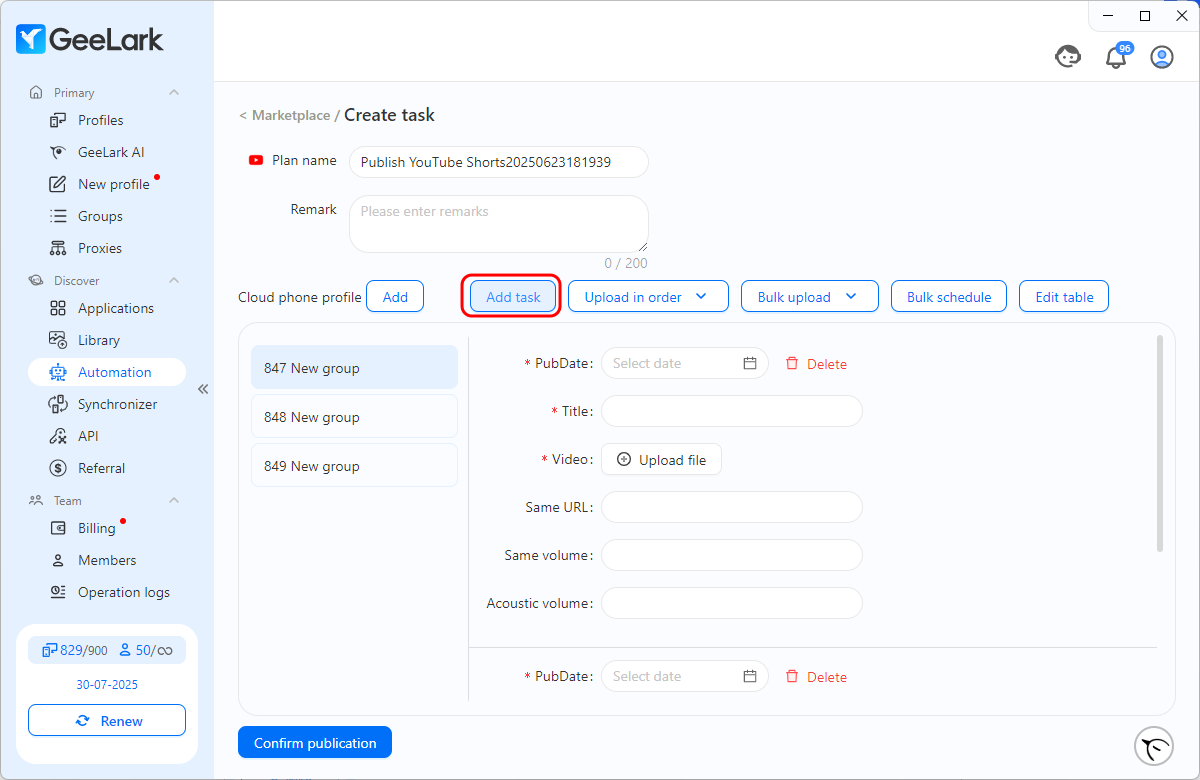Click the first PubDate date field
This screenshot has width=1200, height=780.
tap(685, 363)
